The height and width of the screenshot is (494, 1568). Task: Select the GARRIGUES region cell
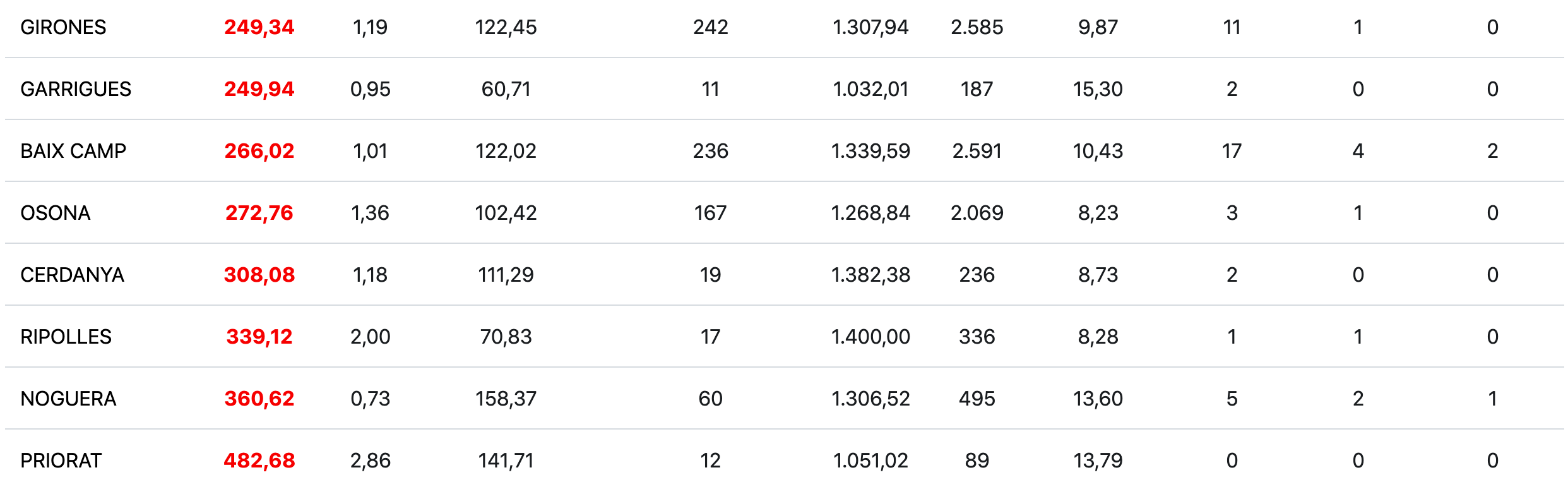tap(76, 89)
